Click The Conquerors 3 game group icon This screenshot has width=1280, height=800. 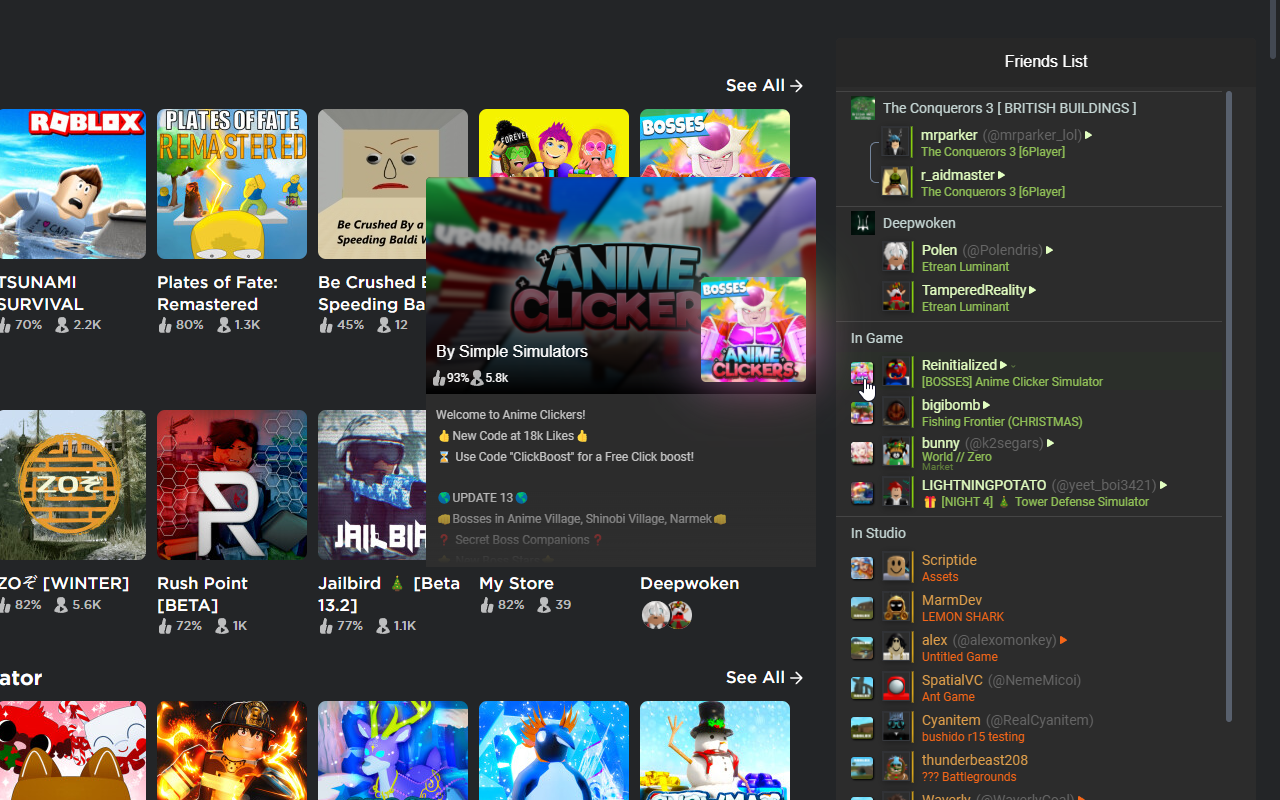tap(863, 108)
